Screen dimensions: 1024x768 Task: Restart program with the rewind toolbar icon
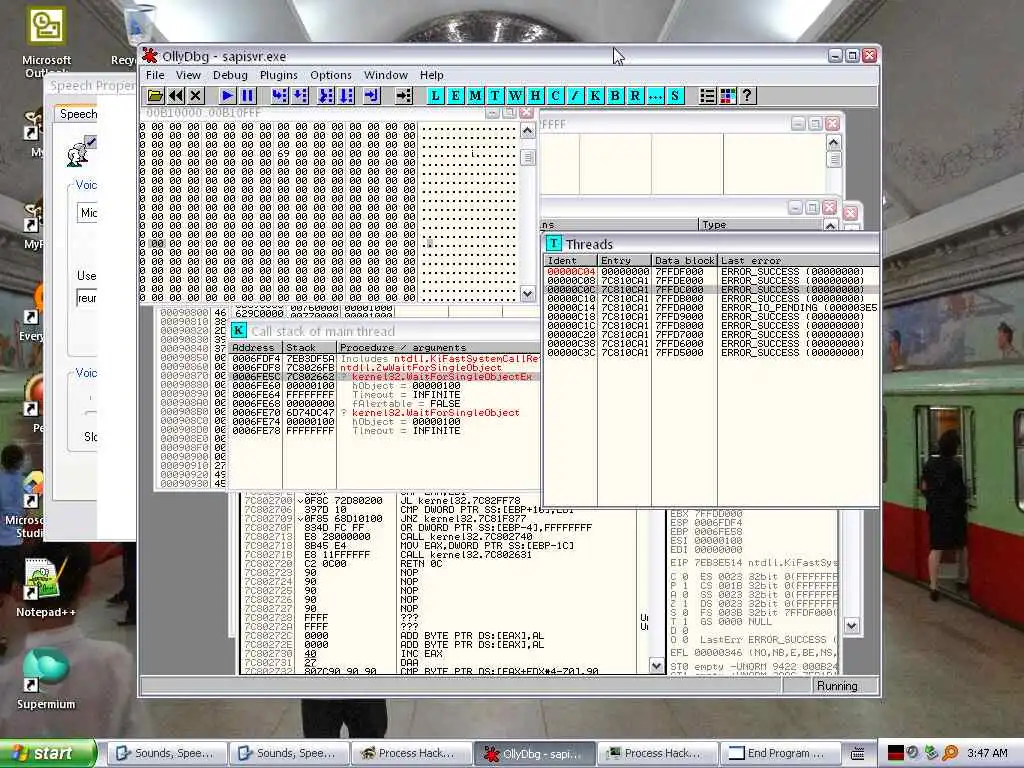[176, 96]
